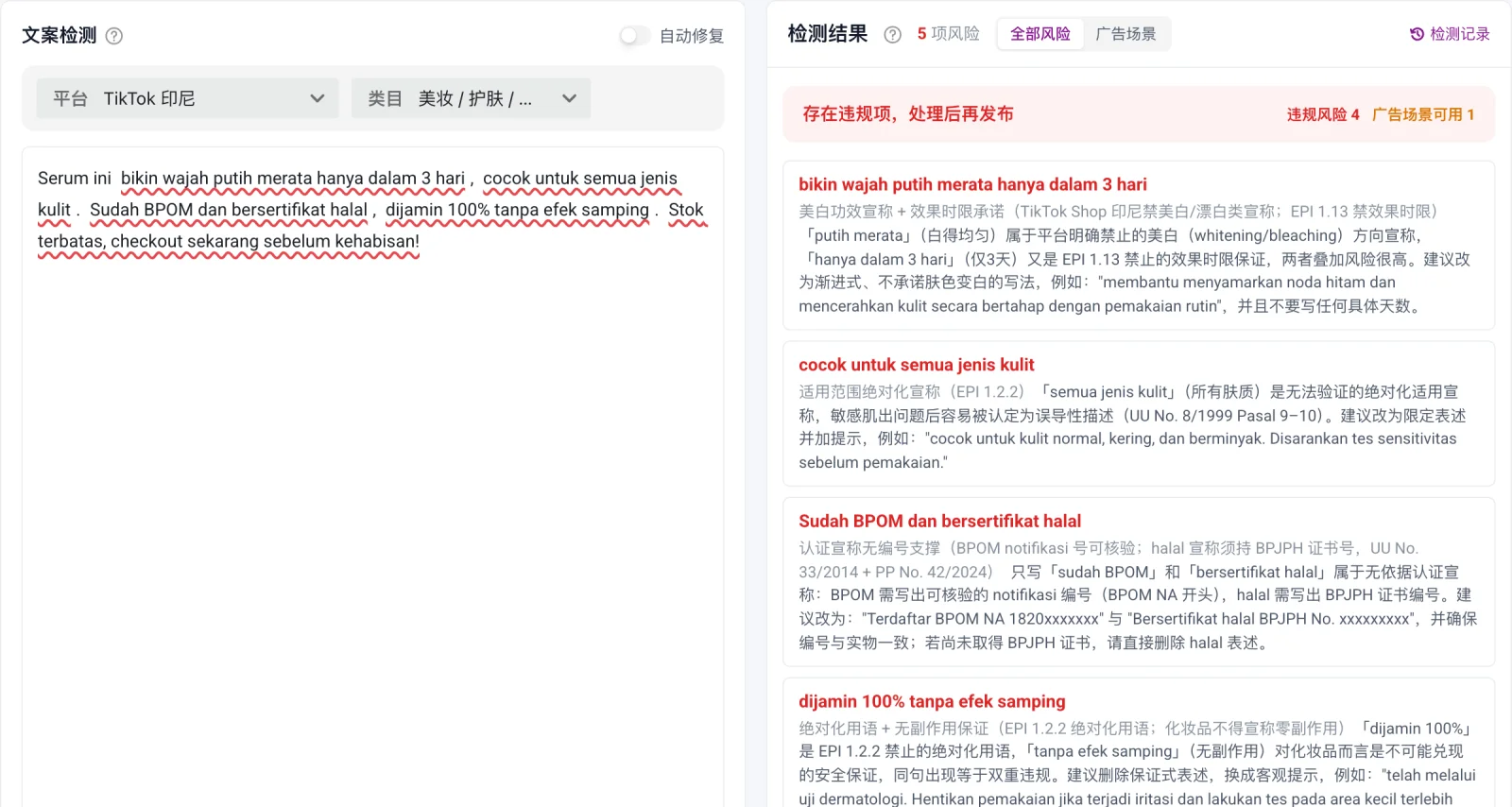Click the ad copy text editor area
The height and width of the screenshot is (807, 1512).
coord(373,476)
